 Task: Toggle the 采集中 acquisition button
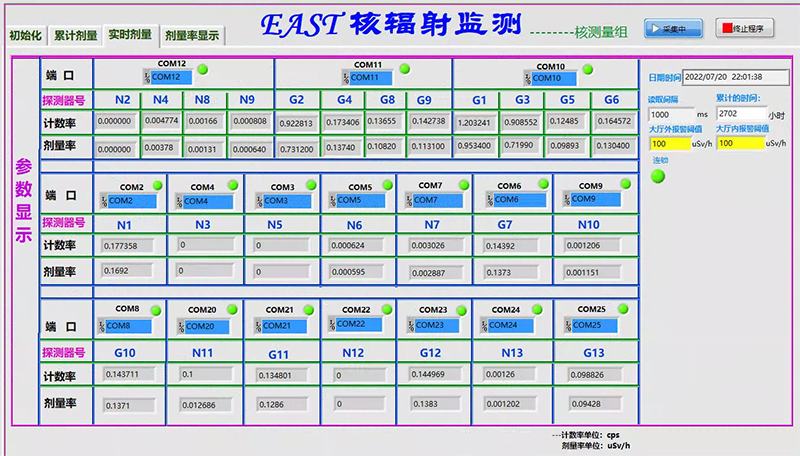pos(672,29)
